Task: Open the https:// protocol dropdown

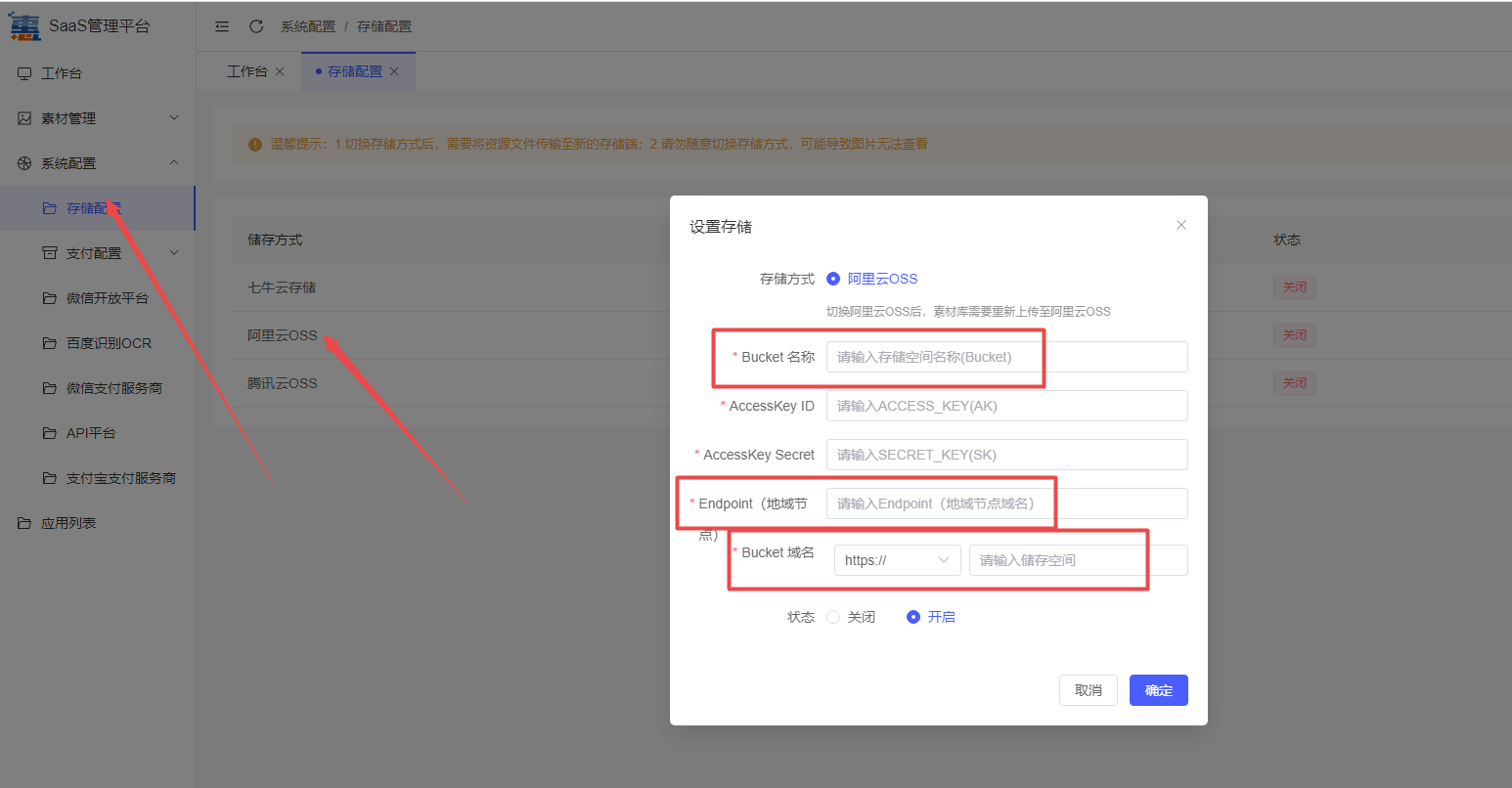Action: 897,560
